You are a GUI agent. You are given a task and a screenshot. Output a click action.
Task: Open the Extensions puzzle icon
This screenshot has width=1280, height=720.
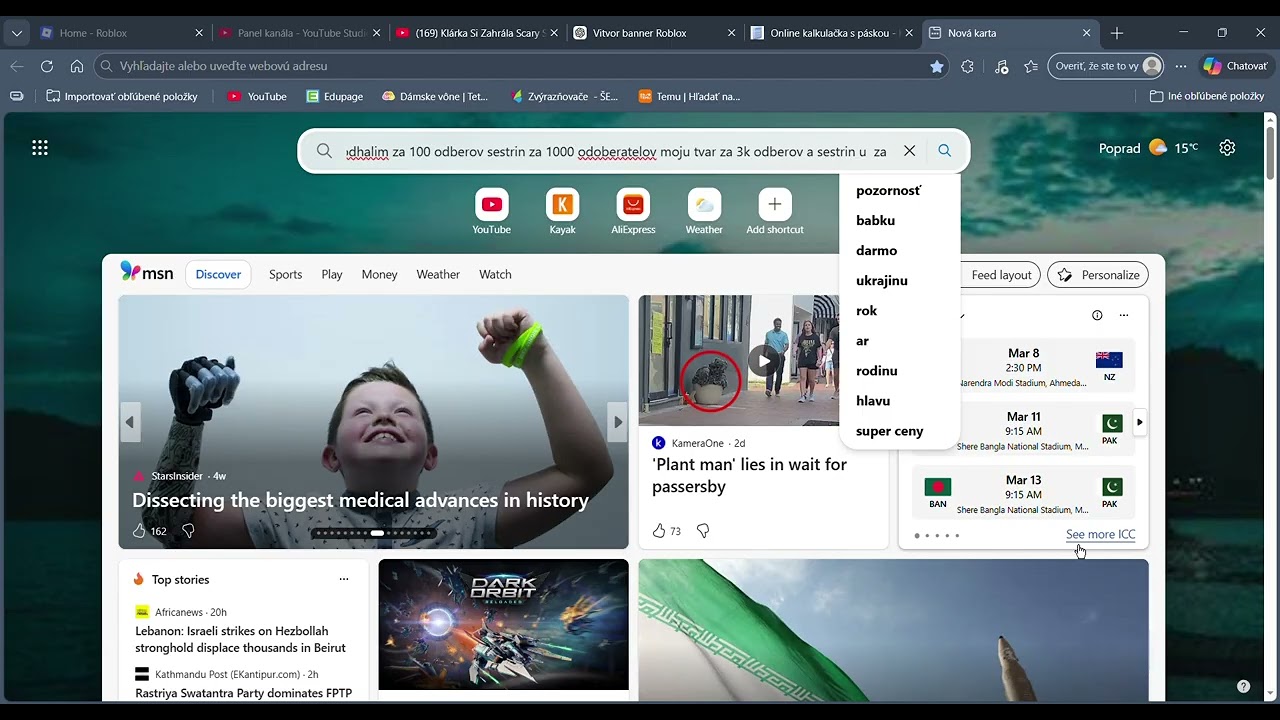coord(967,66)
